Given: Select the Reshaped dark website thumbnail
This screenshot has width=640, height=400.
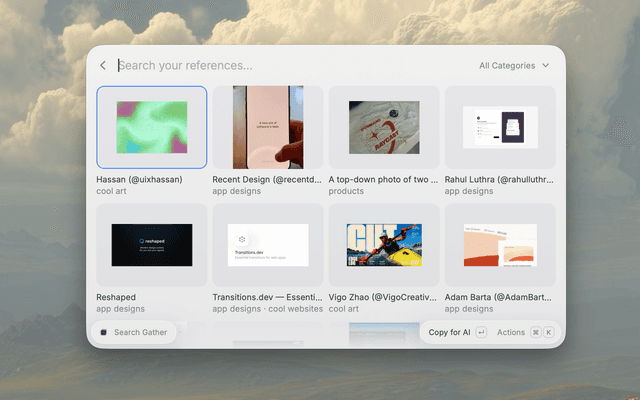Looking at the screenshot, I should pos(152,245).
